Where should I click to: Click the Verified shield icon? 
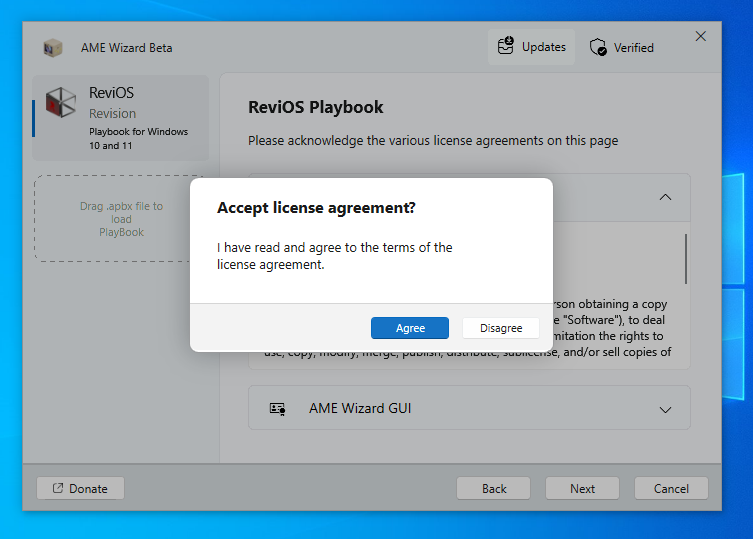coord(598,47)
